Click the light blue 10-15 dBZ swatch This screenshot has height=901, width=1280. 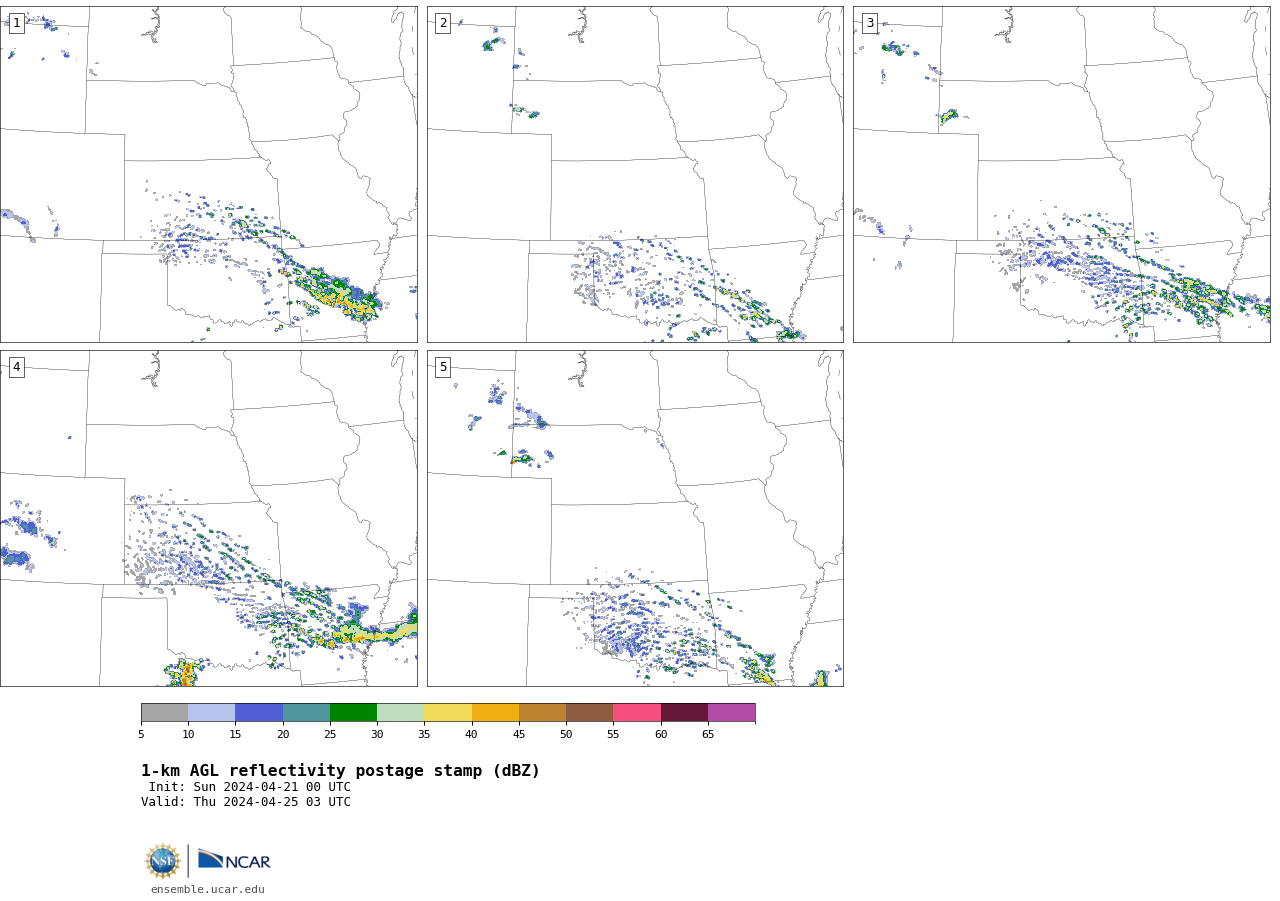pos(211,713)
